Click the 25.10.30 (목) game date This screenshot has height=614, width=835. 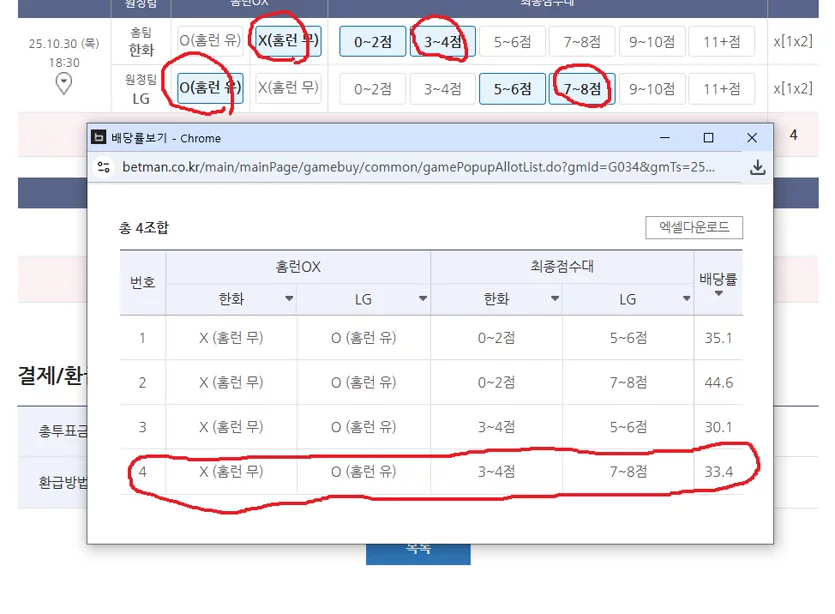coord(64,44)
